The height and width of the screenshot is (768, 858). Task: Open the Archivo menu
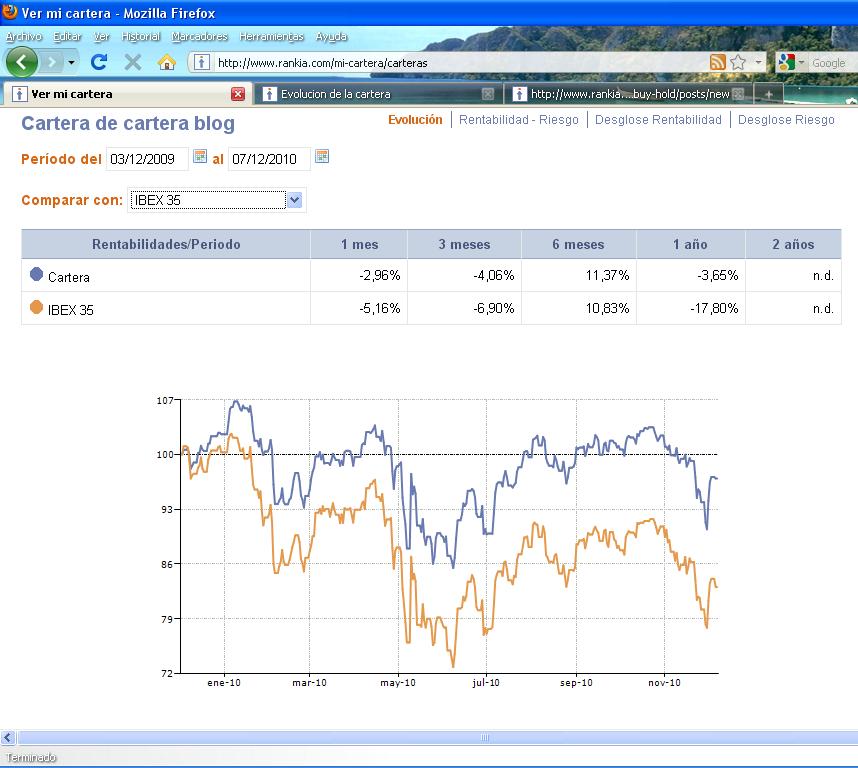click(24, 36)
